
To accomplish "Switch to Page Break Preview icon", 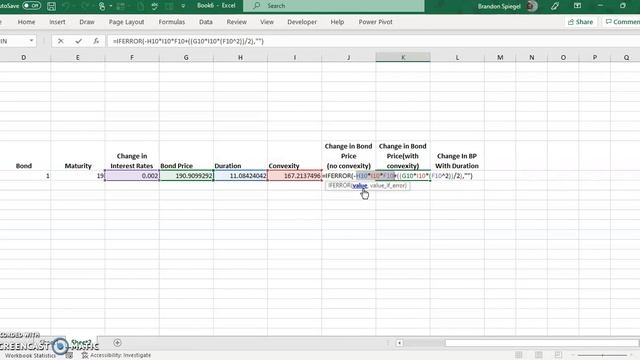I will 558,355.
